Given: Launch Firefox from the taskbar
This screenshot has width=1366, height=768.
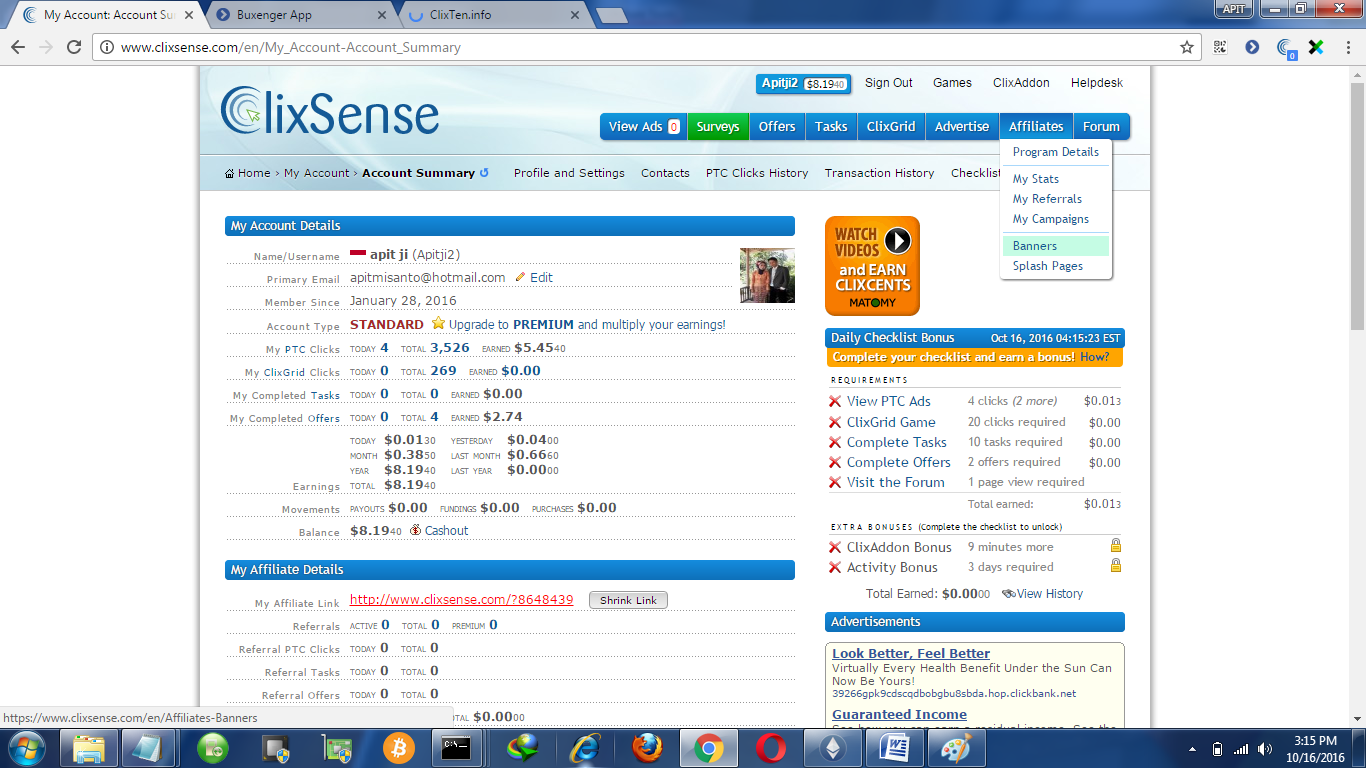Looking at the screenshot, I should [647, 748].
